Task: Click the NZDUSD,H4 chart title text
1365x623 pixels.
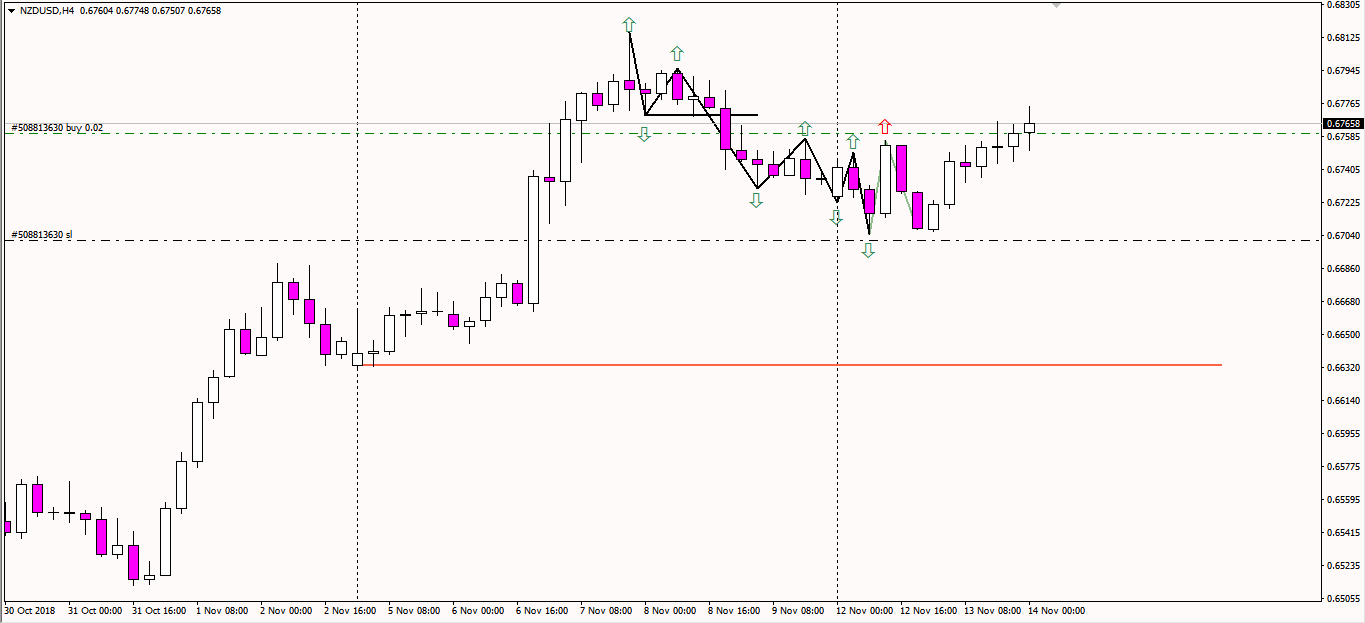Action: coord(47,11)
